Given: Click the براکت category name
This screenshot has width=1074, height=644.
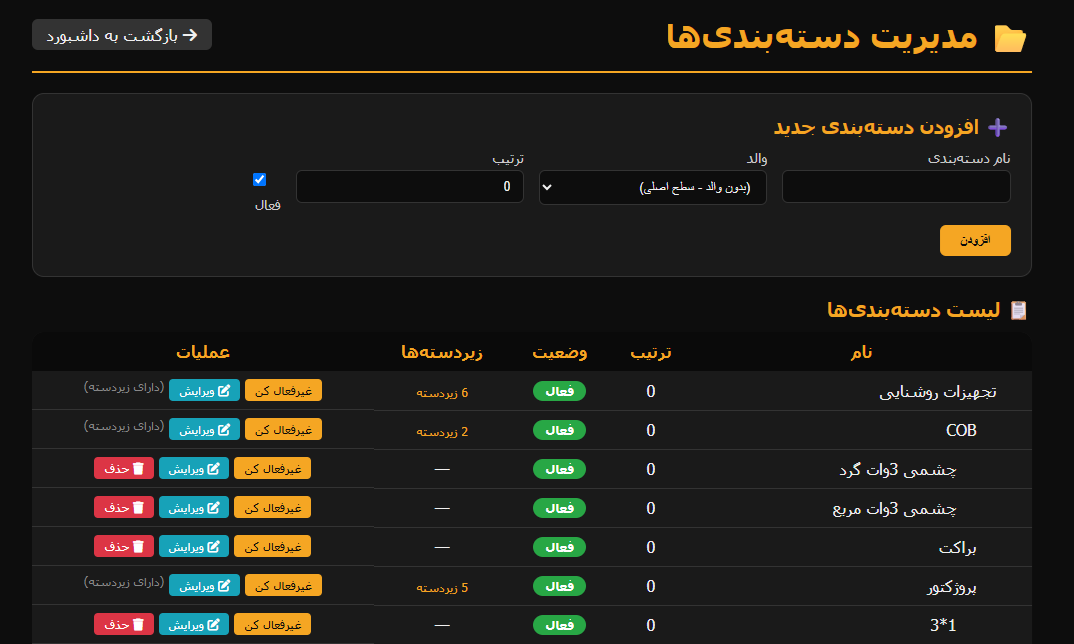Looking at the screenshot, I should (x=958, y=548).
